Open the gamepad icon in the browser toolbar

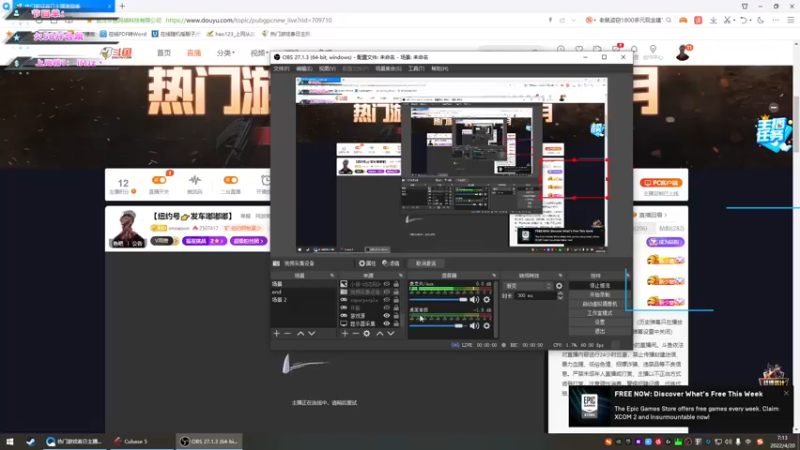[x=683, y=20]
